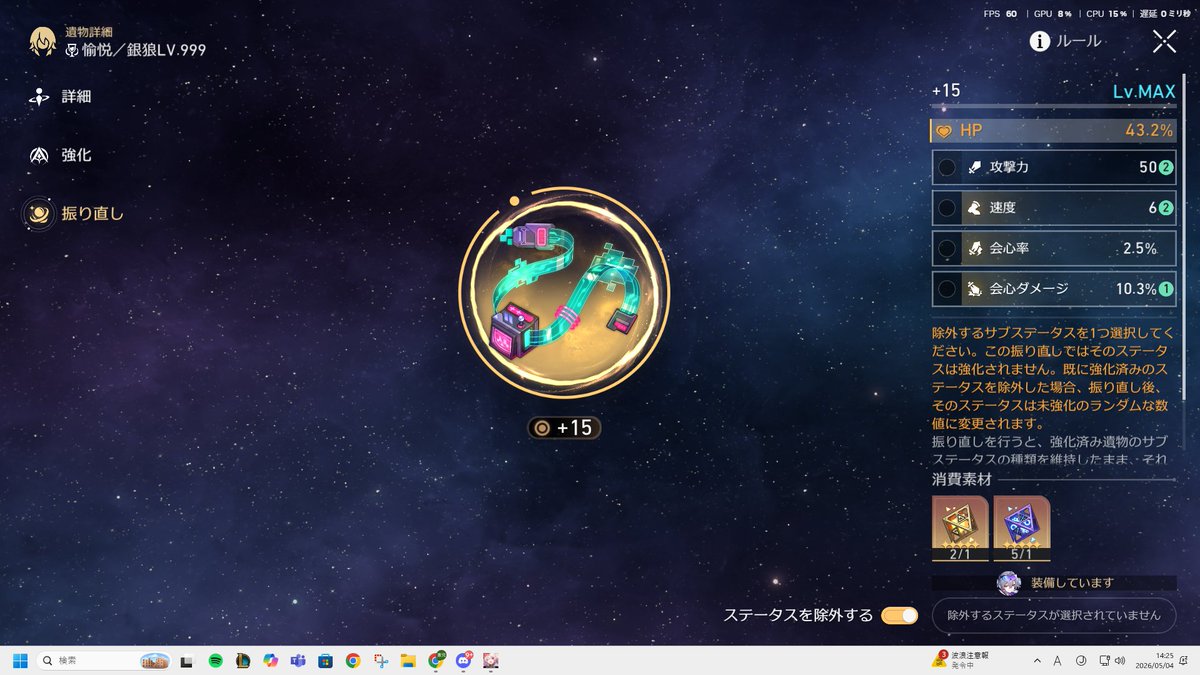
Task: Open the game's taskbar icon with pink-haired character
Action: (491, 660)
